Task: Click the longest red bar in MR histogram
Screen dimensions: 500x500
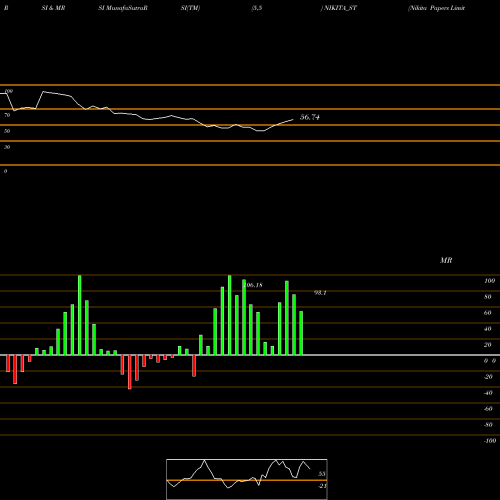Action: 130,372
